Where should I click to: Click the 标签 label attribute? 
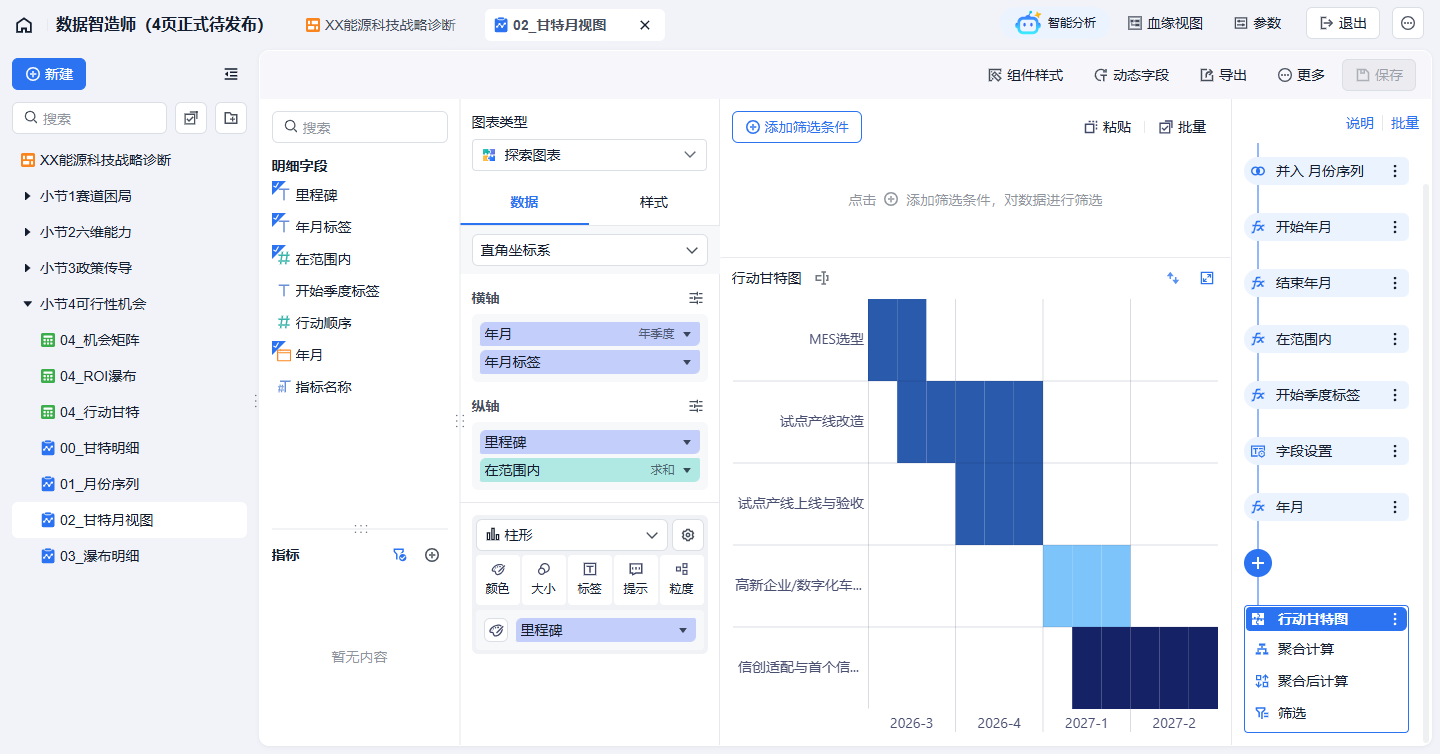tap(589, 580)
